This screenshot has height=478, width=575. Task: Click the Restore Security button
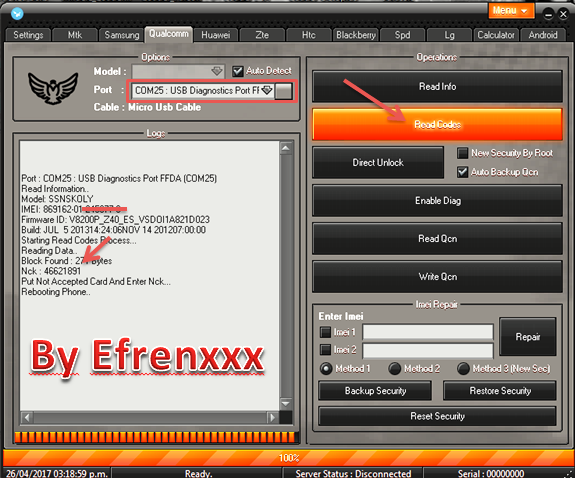point(500,391)
